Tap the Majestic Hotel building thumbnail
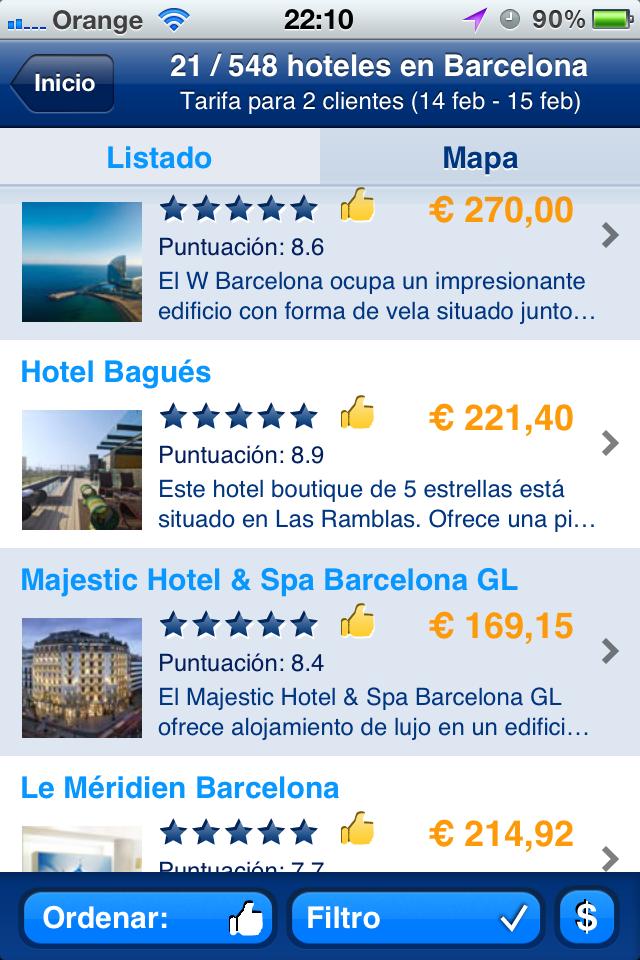Screen dimensions: 640x960 [x=82, y=677]
